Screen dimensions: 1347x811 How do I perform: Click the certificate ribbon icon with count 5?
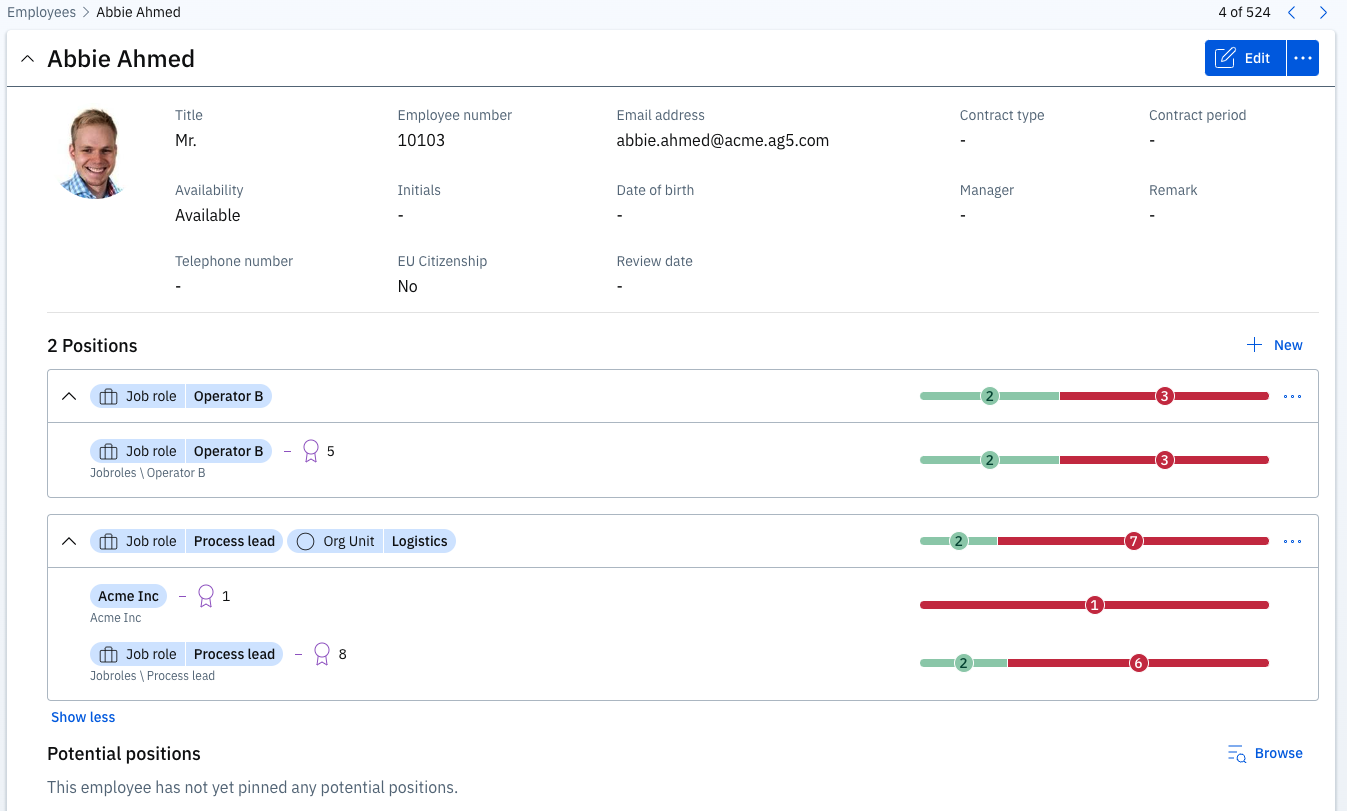(311, 451)
